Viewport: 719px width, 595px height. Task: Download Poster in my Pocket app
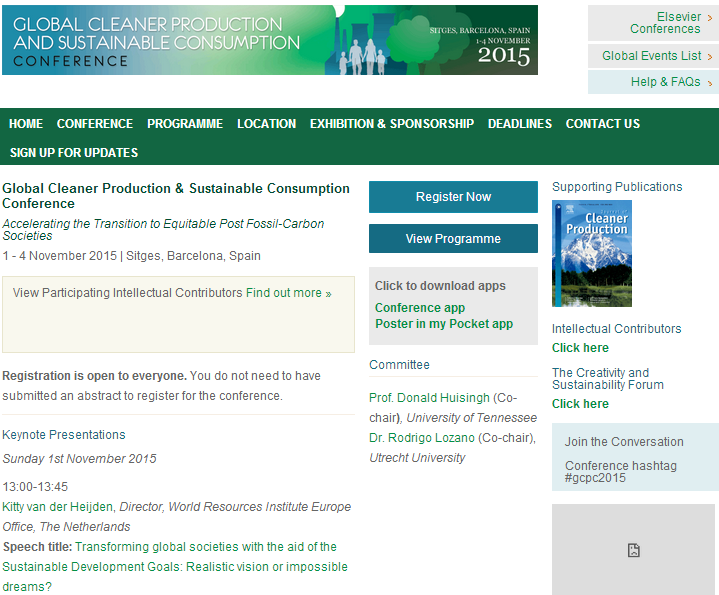(x=444, y=324)
